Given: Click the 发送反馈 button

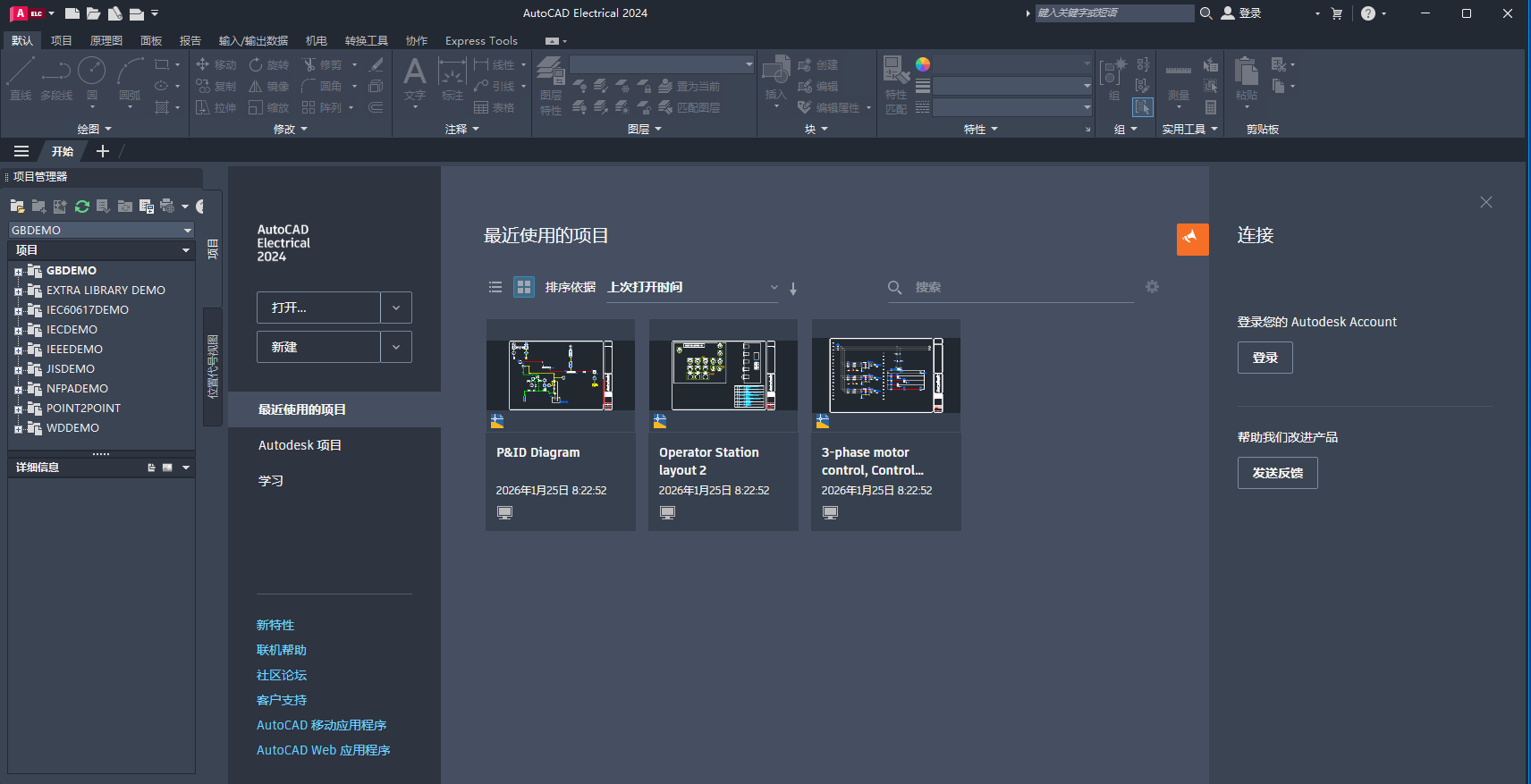Looking at the screenshot, I should [x=1277, y=473].
